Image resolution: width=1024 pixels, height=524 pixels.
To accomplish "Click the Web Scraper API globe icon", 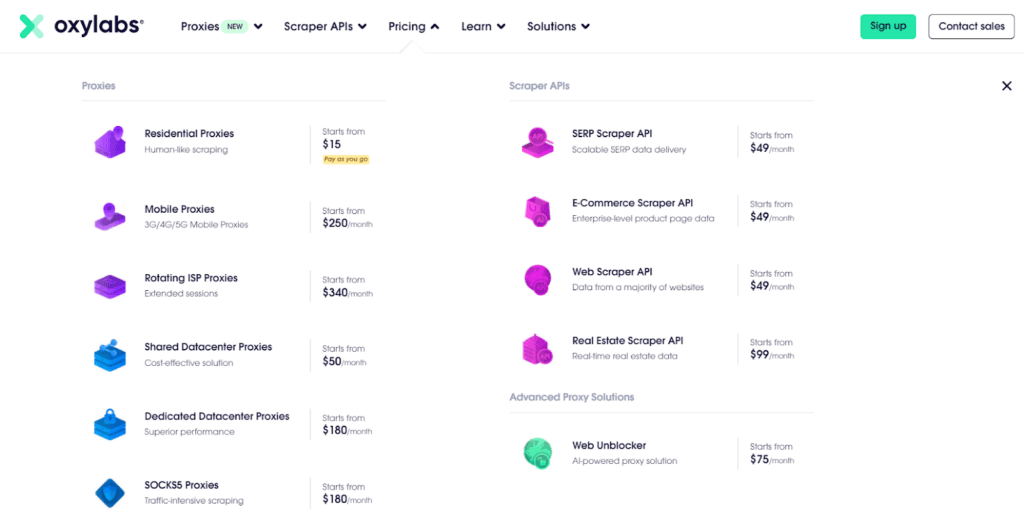I will click(x=537, y=280).
